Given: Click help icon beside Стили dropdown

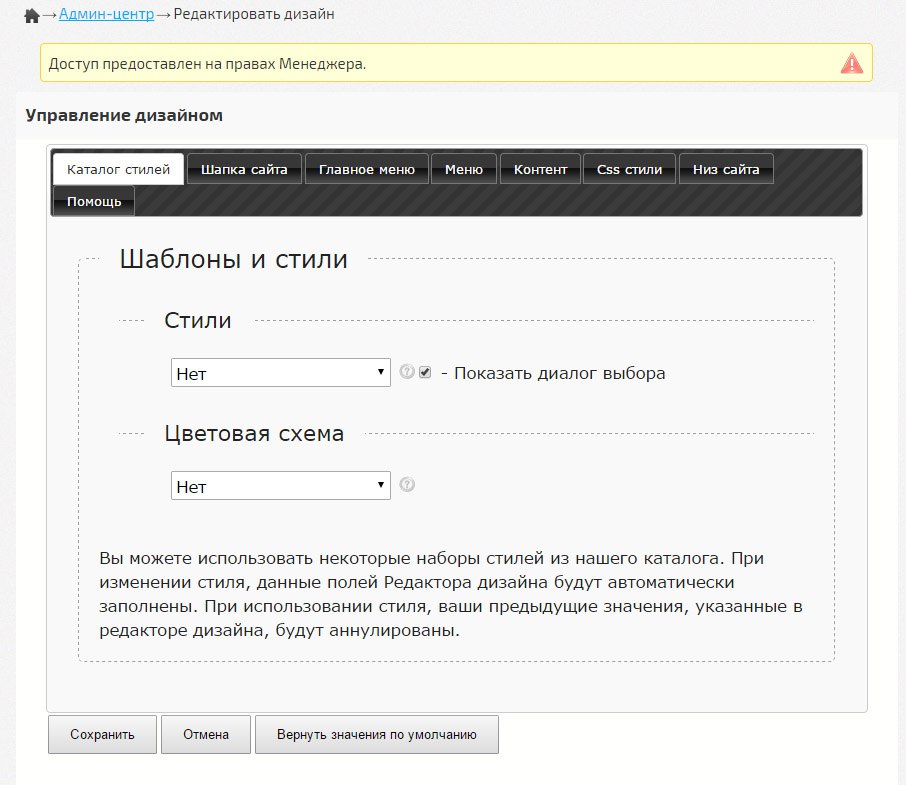Looking at the screenshot, I should [x=406, y=372].
